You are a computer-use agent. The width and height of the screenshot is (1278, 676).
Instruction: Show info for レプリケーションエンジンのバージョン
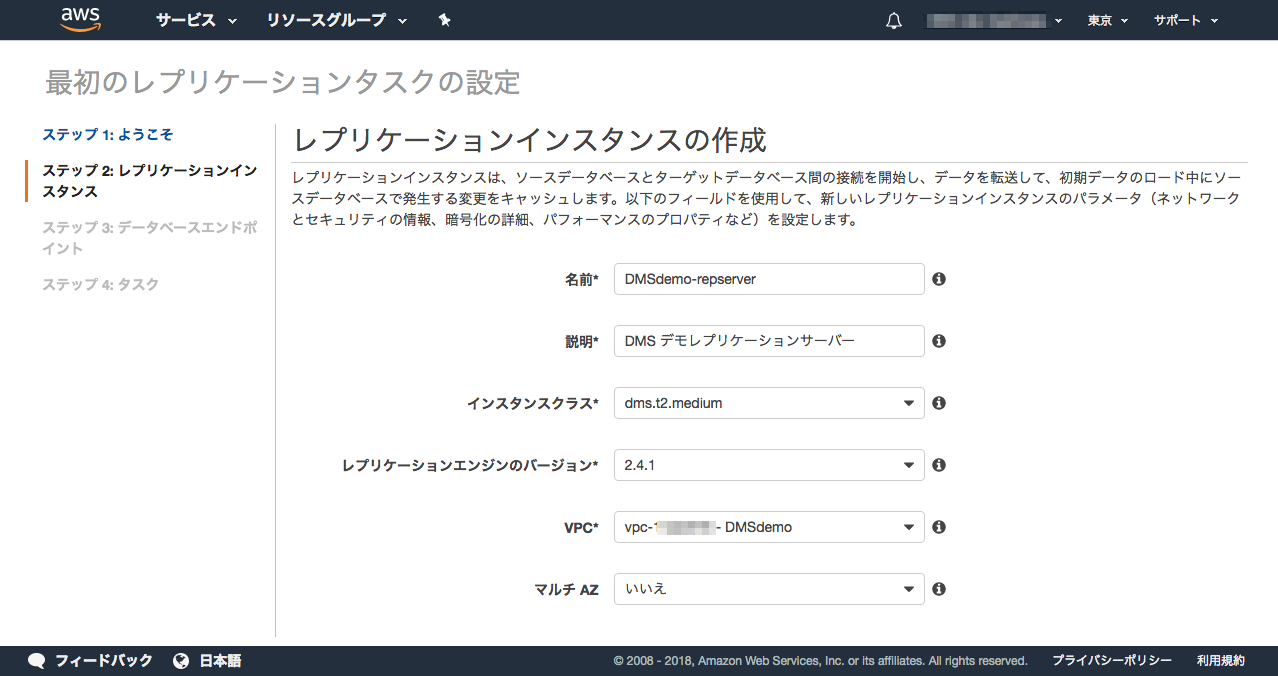tap(939, 465)
